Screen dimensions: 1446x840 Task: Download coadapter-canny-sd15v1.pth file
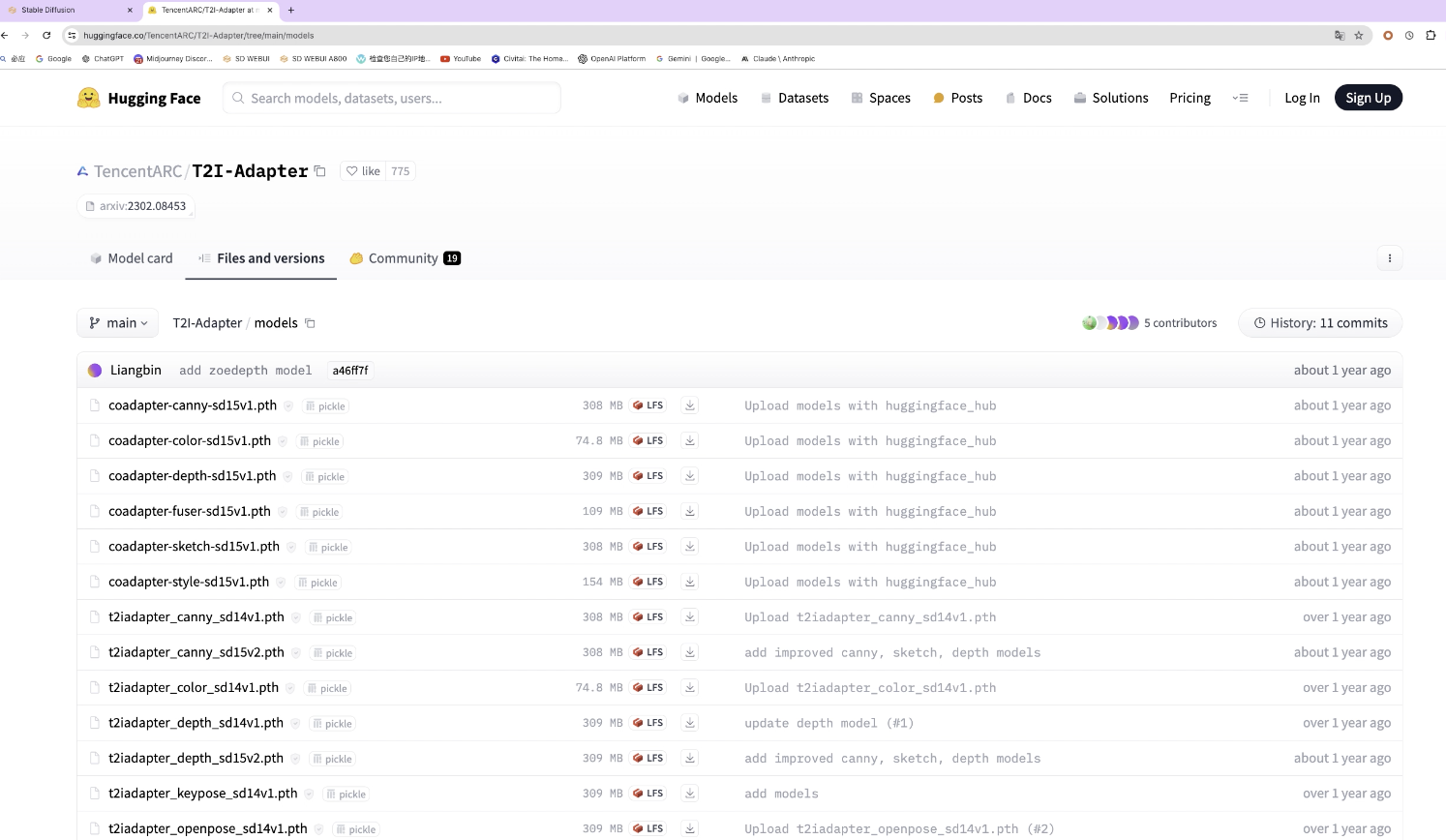coord(690,405)
